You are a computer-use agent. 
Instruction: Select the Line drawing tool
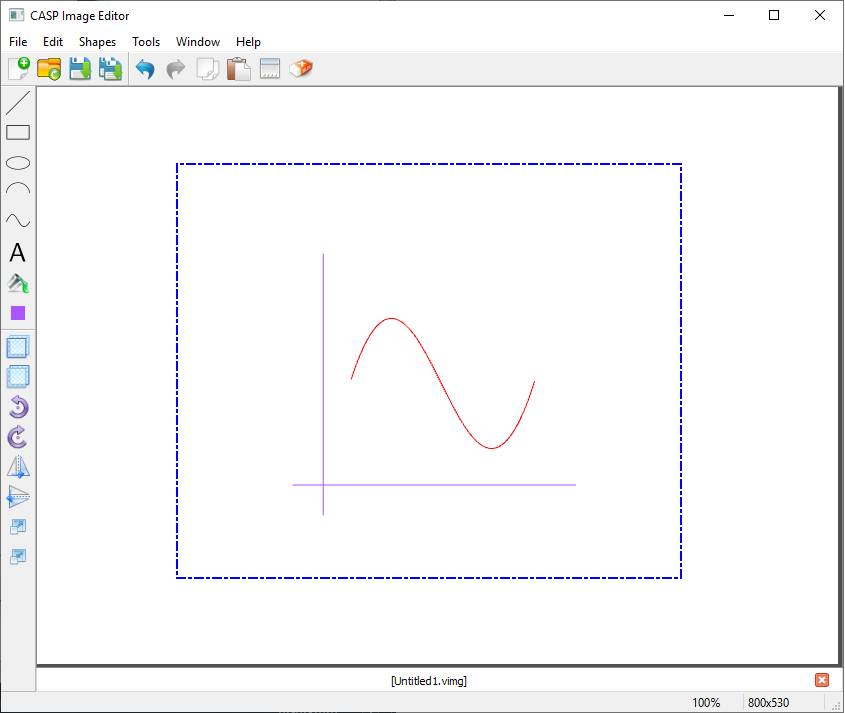coord(18,102)
